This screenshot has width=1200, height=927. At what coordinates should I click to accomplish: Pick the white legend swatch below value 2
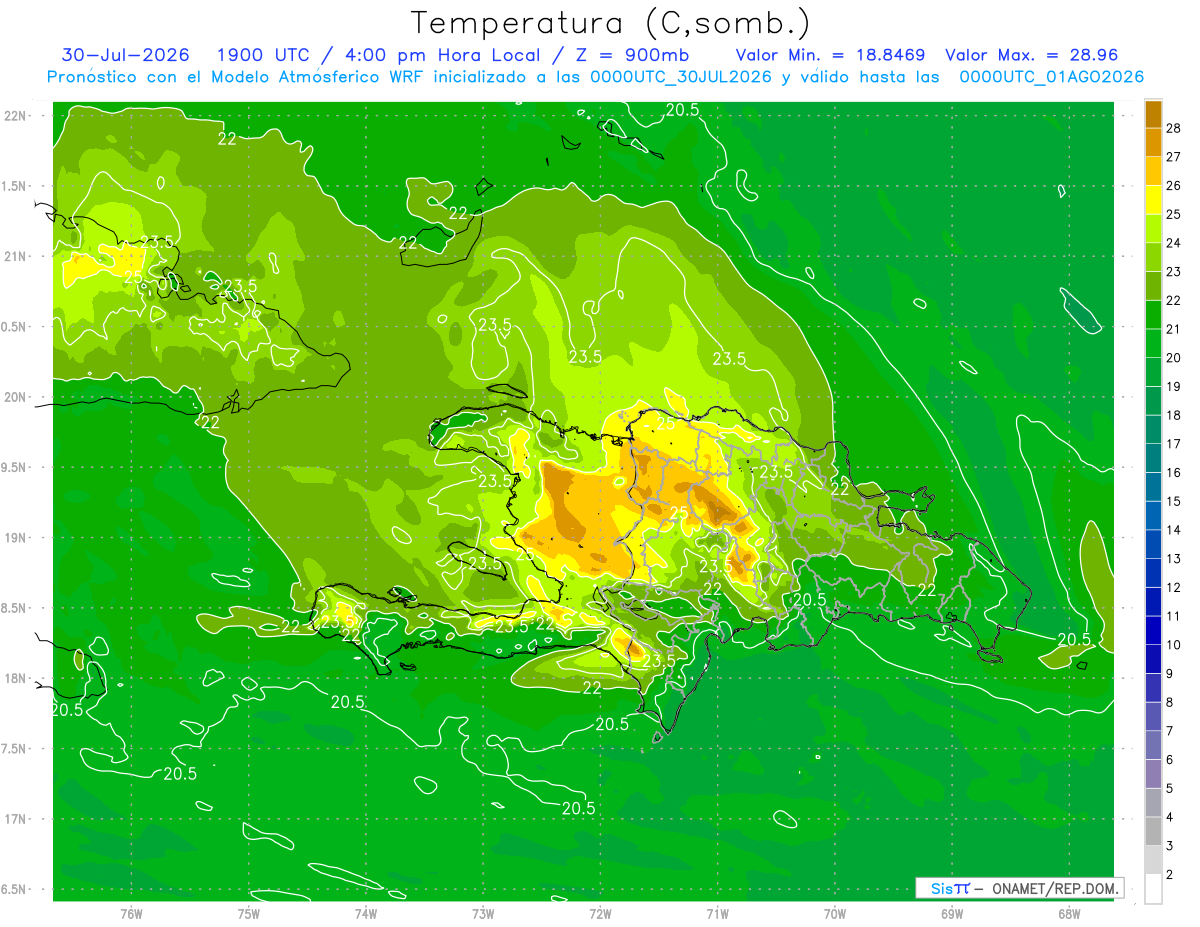(1153, 889)
